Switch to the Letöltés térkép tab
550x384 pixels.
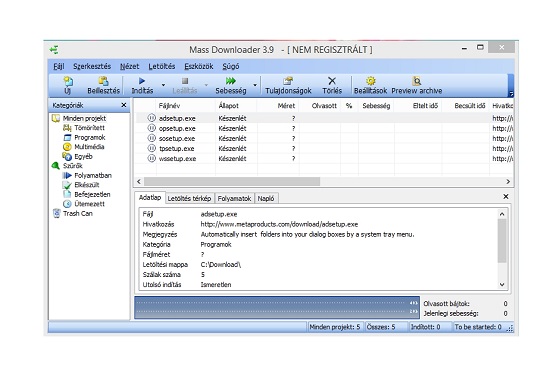coord(189,198)
